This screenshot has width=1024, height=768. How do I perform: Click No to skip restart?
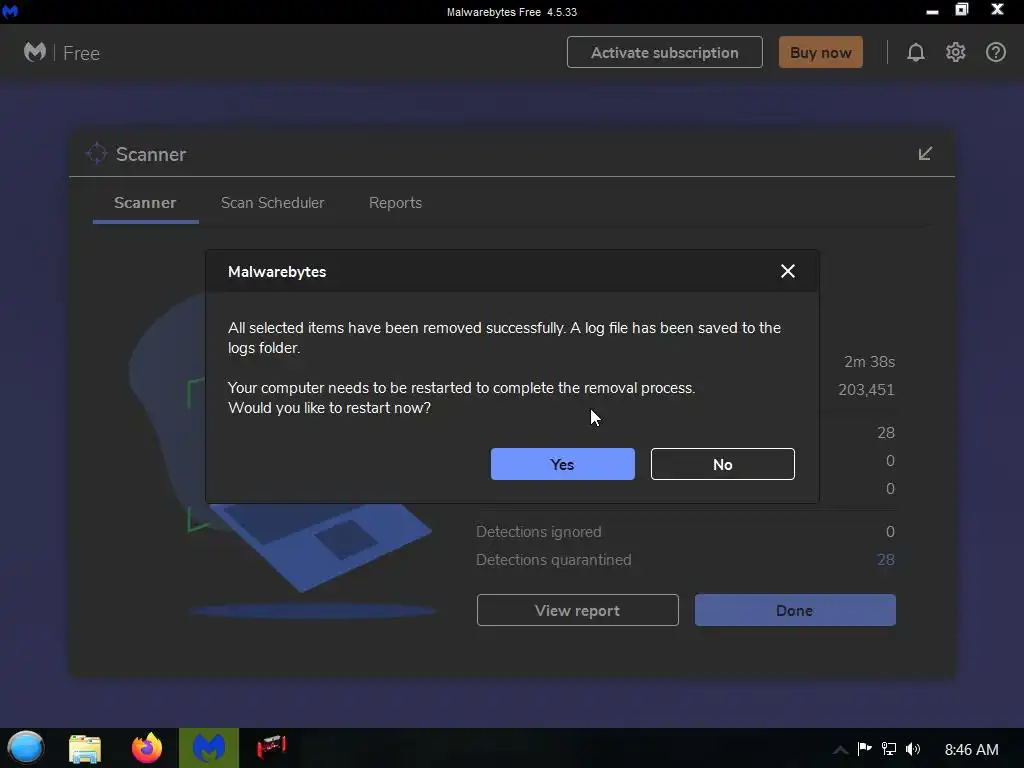722,464
